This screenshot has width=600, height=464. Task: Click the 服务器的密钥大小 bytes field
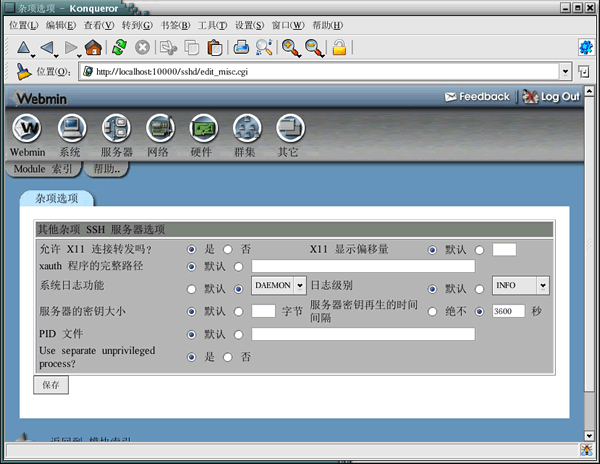pos(263,311)
